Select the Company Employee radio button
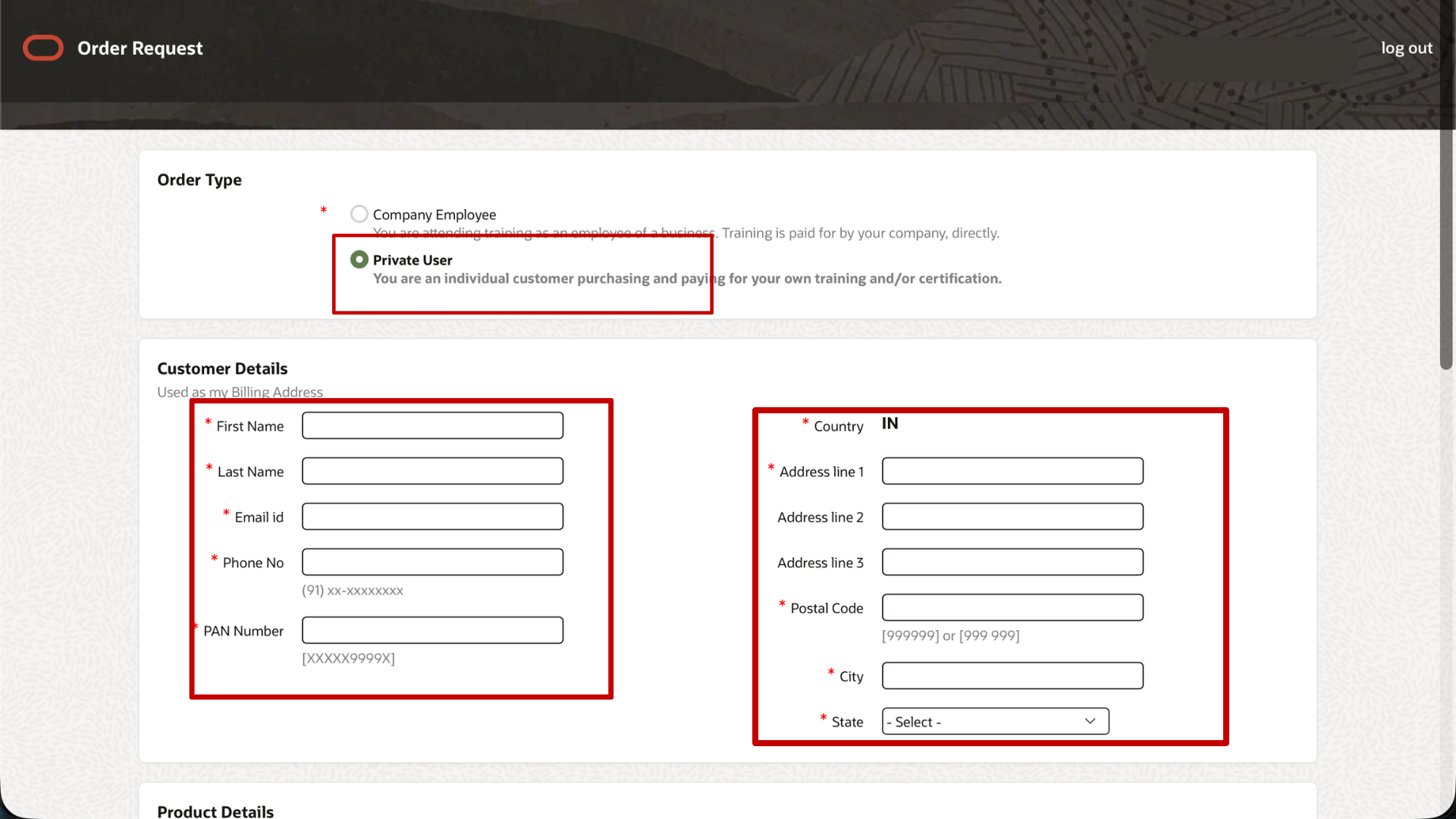This screenshot has width=1456, height=819. (359, 213)
